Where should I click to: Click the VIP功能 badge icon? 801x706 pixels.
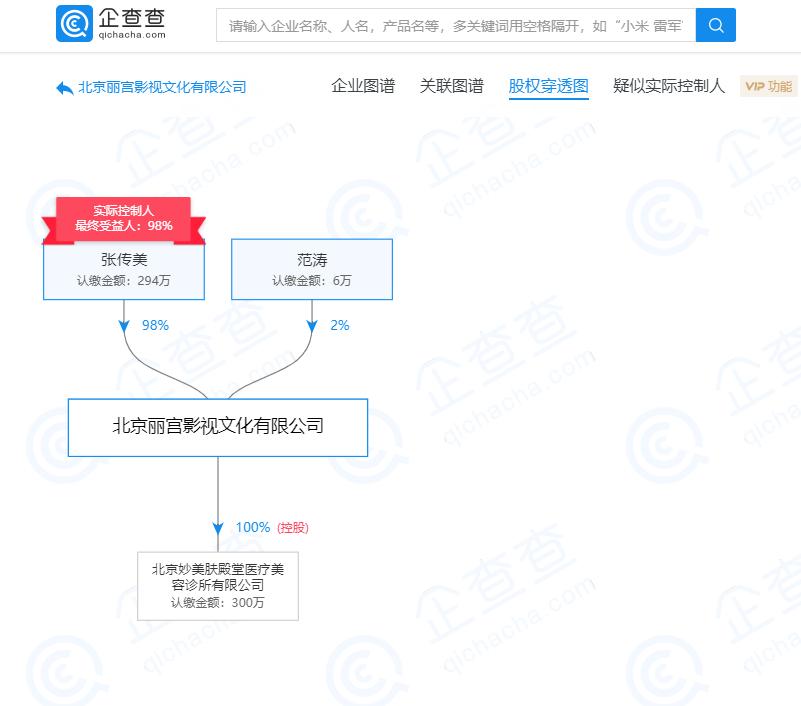point(768,86)
